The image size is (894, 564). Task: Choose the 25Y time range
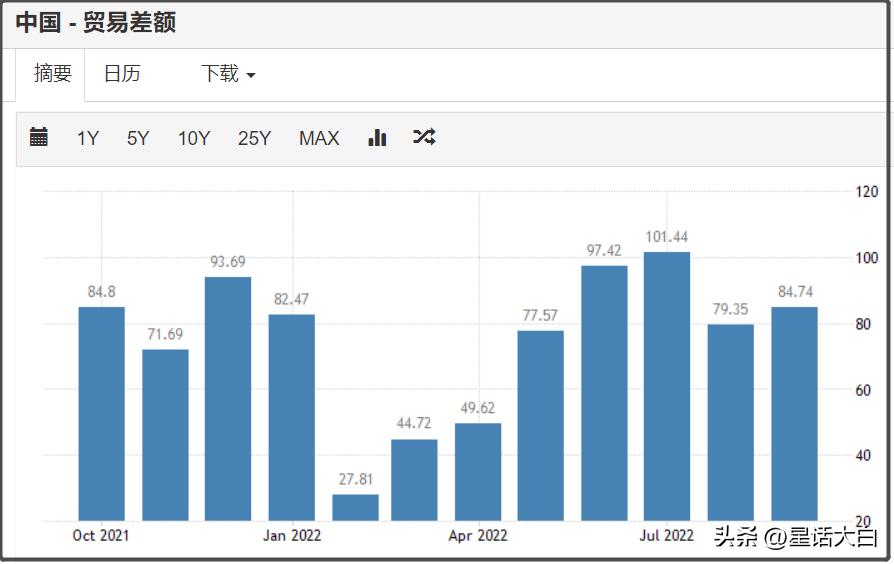[x=254, y=139]
